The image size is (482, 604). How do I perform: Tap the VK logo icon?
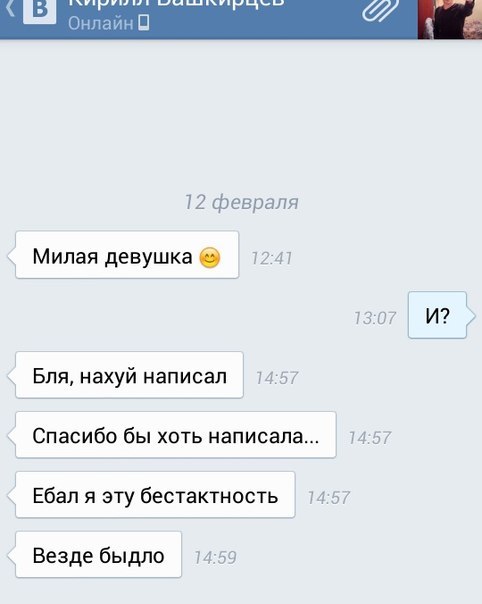pos(39,11)
